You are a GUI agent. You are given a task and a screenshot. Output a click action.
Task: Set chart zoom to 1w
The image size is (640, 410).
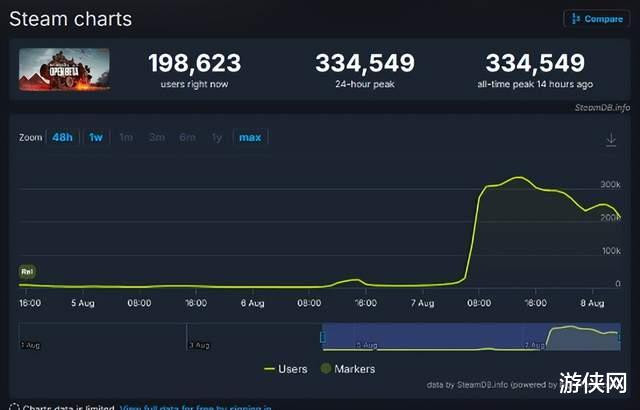tap(96, 137)
